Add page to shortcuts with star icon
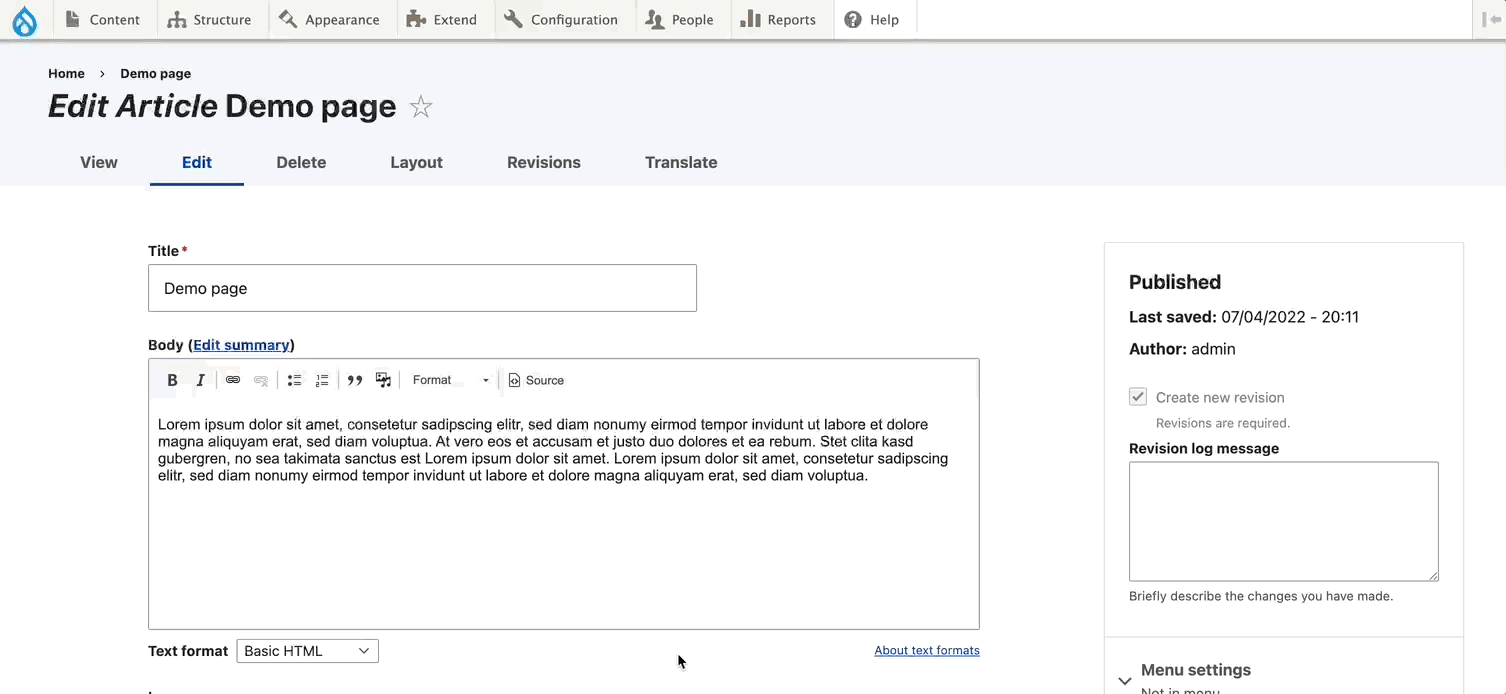1506x694 pixels. (x=421, y=107)
